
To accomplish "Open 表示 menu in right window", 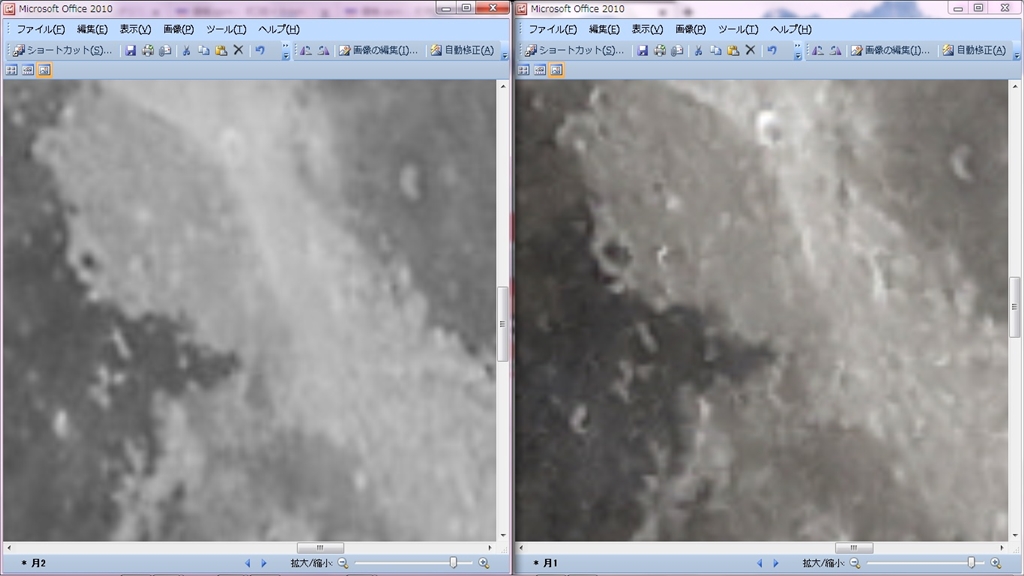I will [647, 29].
